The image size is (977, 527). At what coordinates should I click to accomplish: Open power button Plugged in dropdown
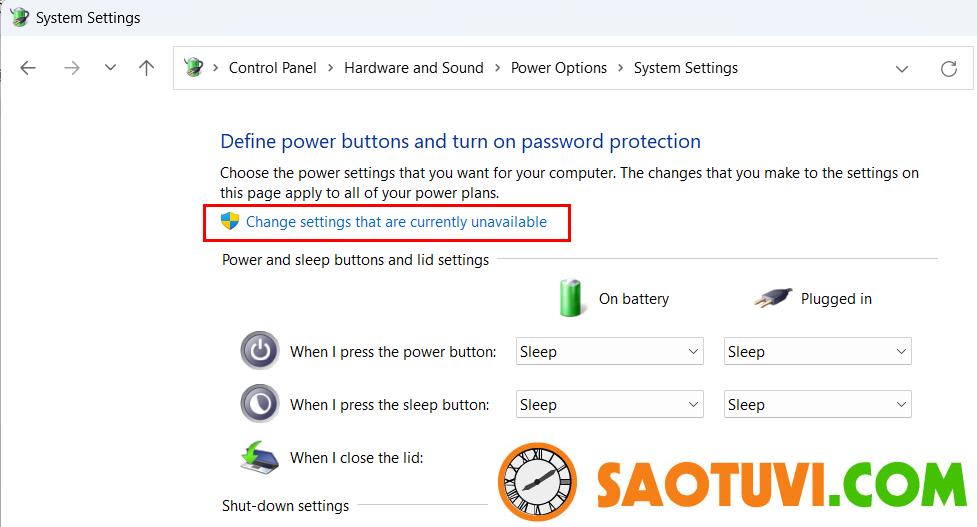pyautogui.click(x=817, y=352)
